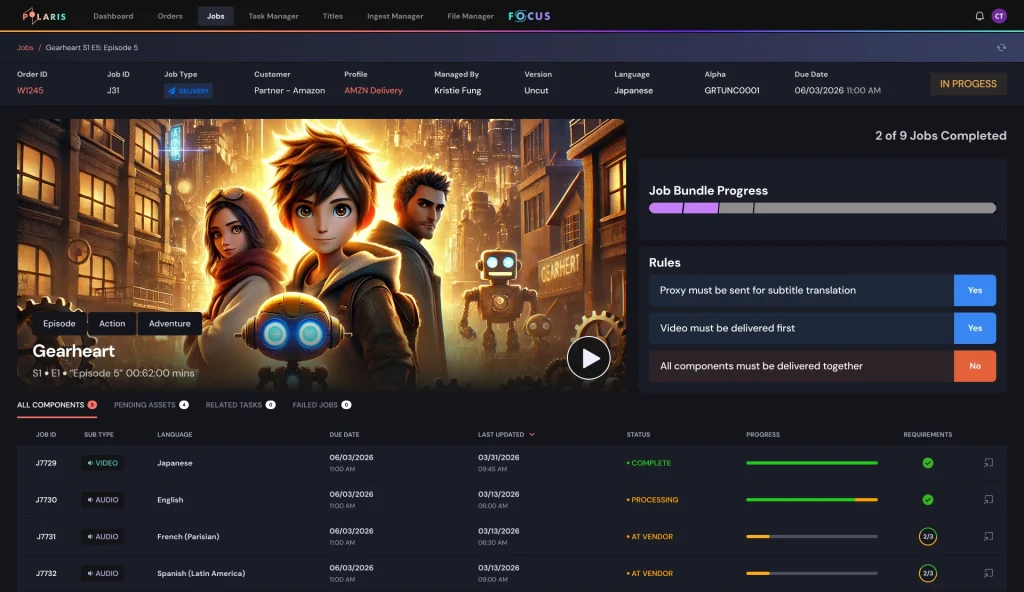The image size is (1024, 592).
Task: Sort by Last Updated column arrow
Action: (x=532, y=435)
